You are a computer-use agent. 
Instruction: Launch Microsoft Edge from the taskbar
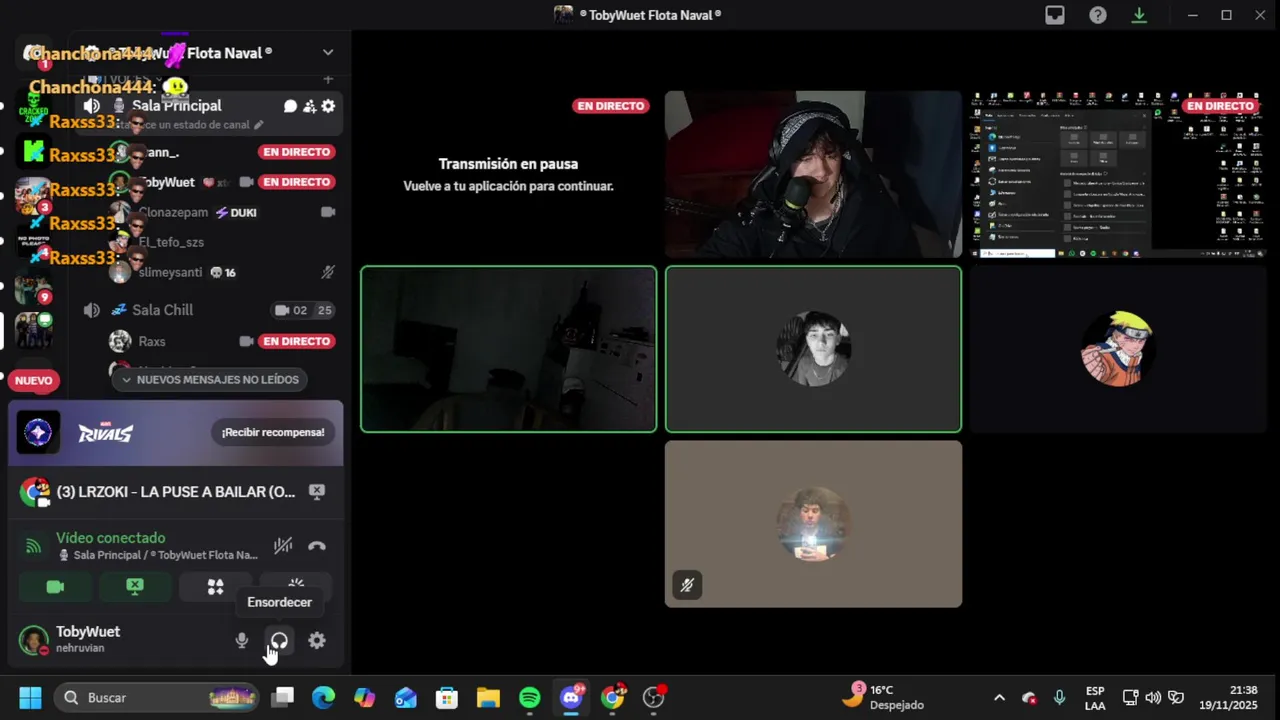pyautogui.click(x=324, y=697)
